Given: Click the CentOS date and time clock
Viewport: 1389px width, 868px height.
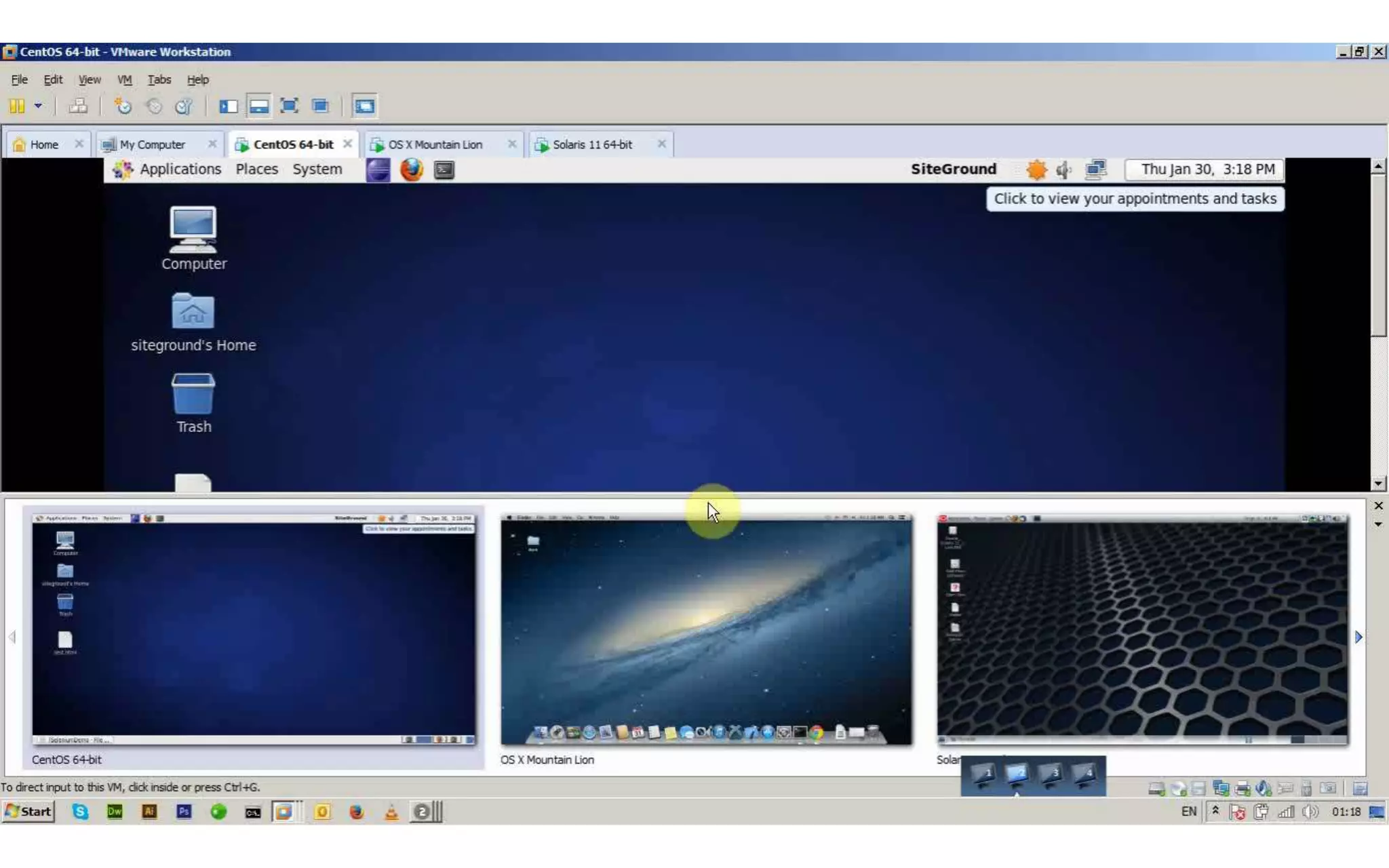Looking at the screenshot, I should [1207, 170].
